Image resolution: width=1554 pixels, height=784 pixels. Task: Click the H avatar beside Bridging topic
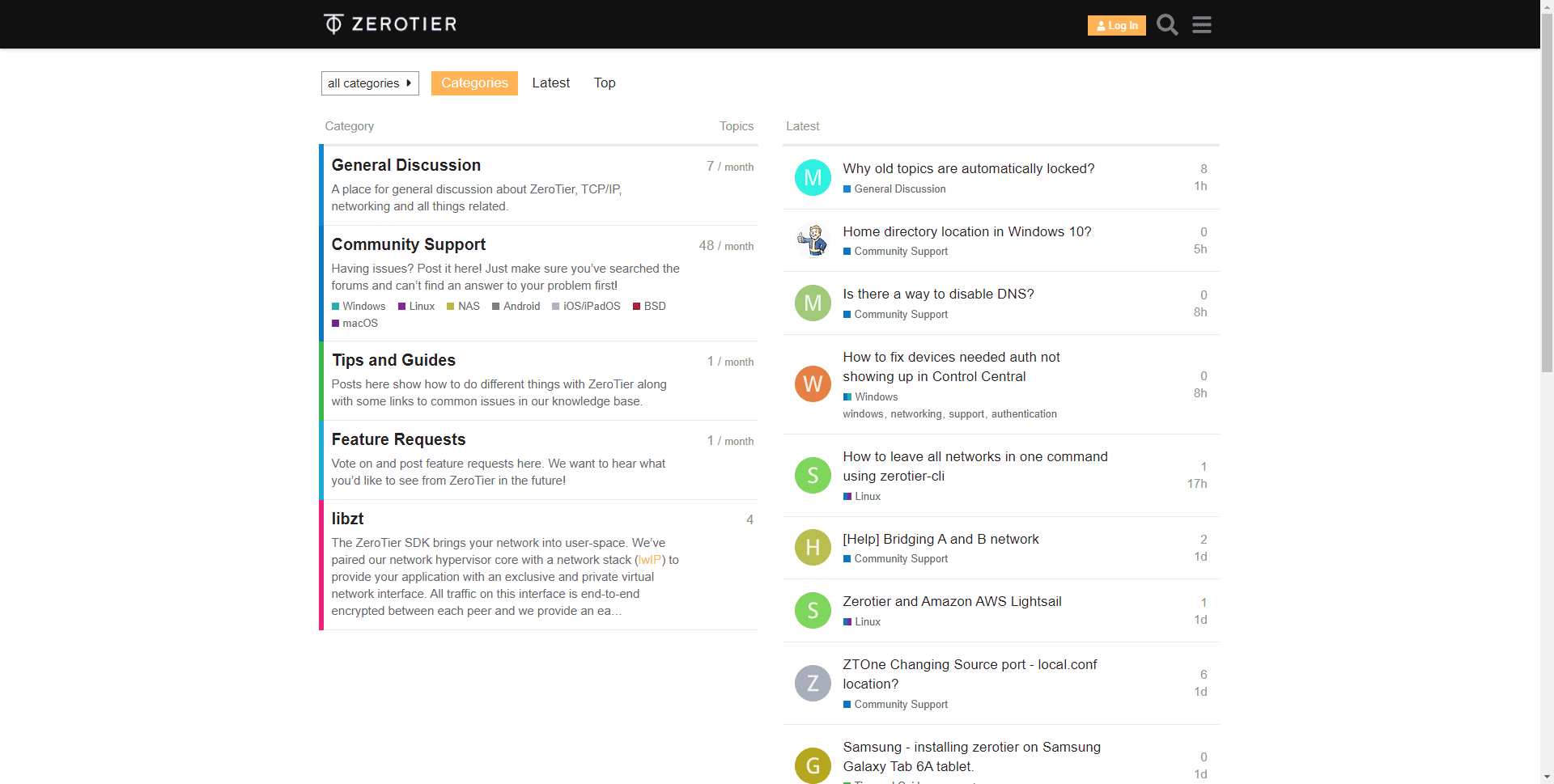pos(813,548)
